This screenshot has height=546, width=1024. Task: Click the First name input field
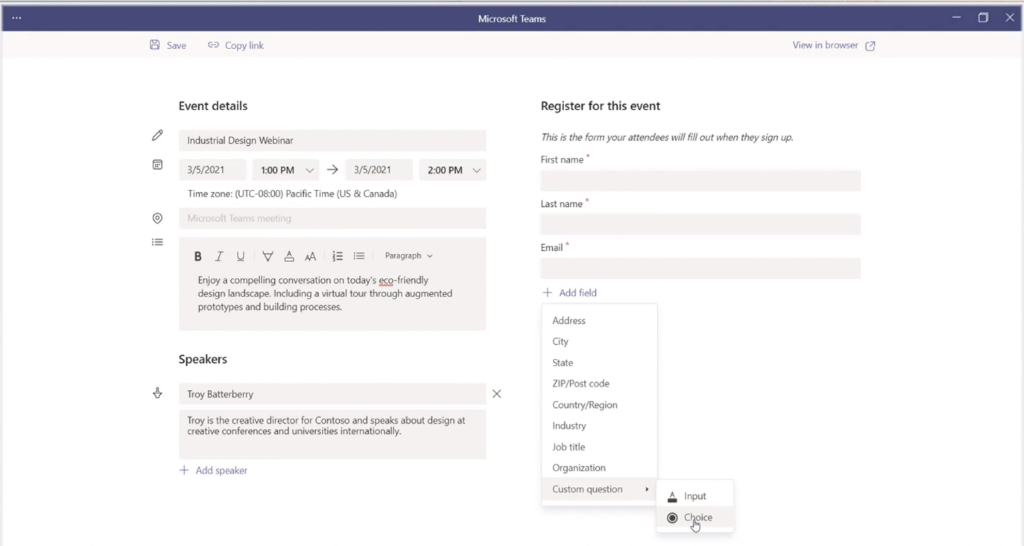click(700, 180)
